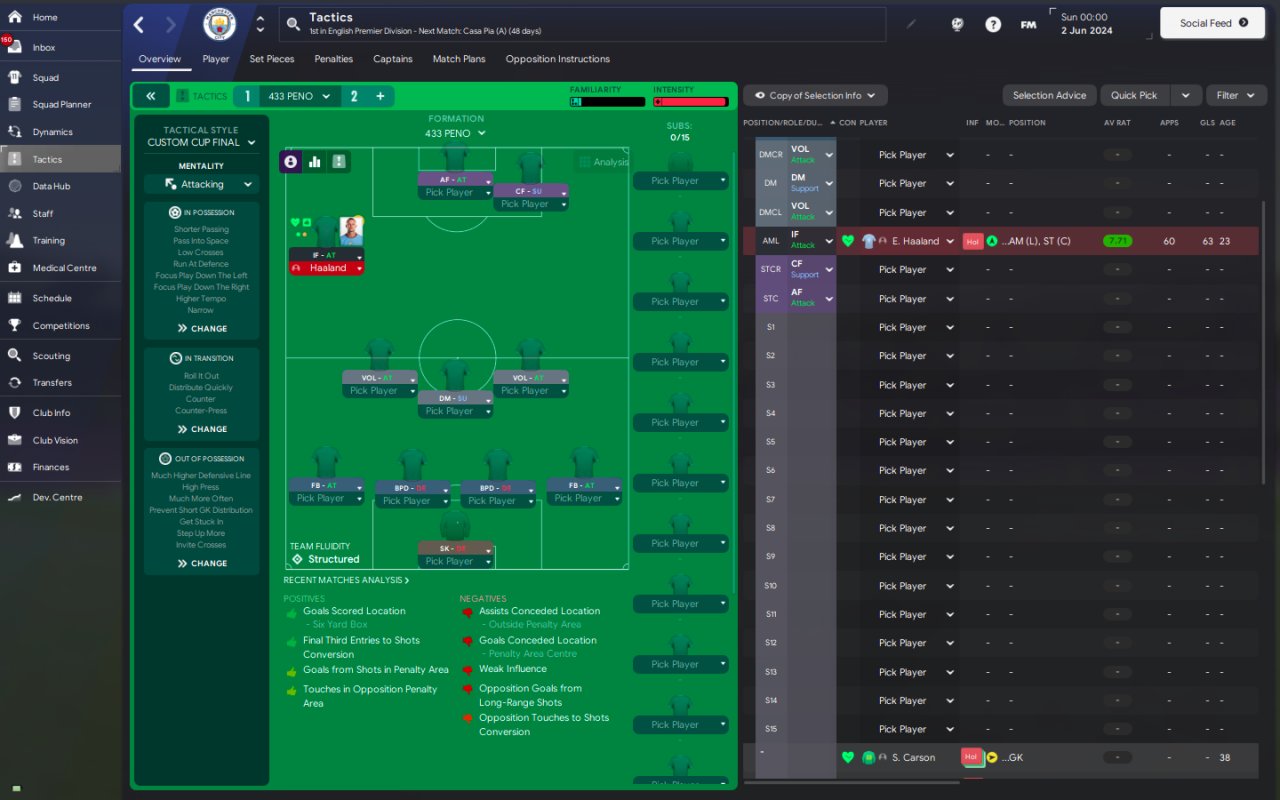1280x800 pixels.
Task: Switch pitch to player view icon
Action: [x=291, y=161]
